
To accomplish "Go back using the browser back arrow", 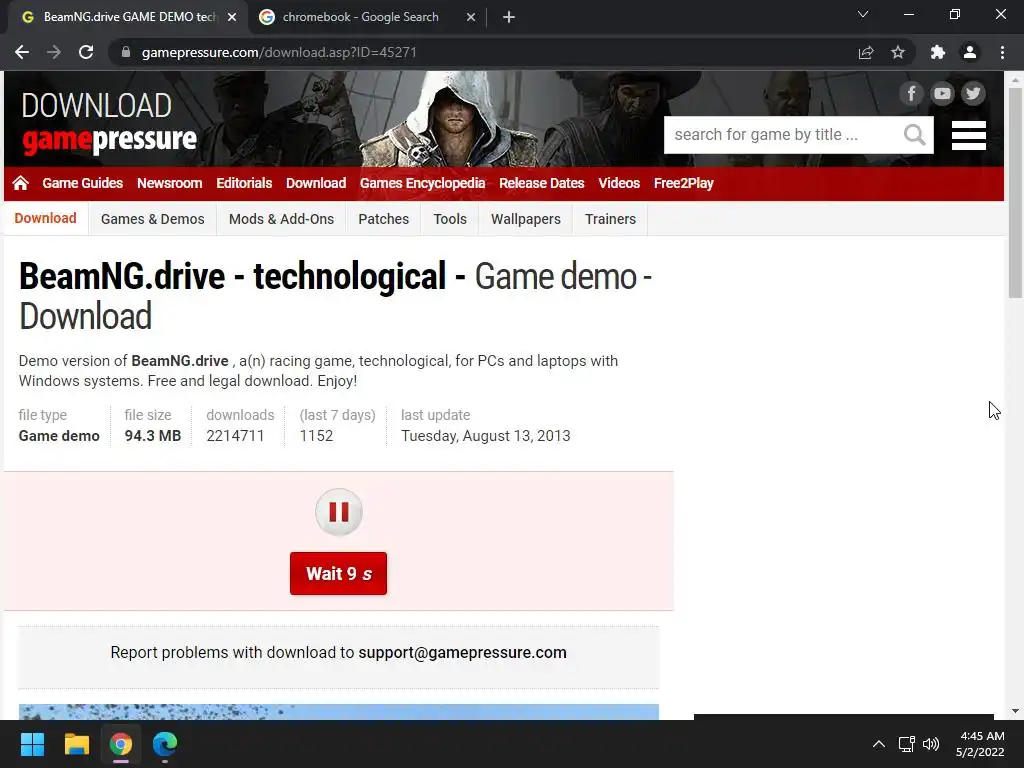I will click(22, 52).
